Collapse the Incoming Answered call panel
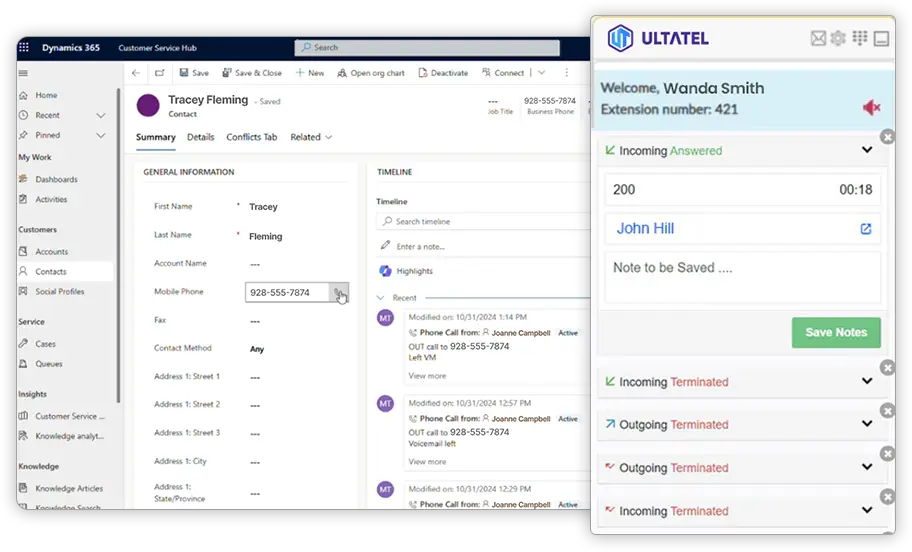This screenshot has height=552, width=912. (x=866, y=151)
